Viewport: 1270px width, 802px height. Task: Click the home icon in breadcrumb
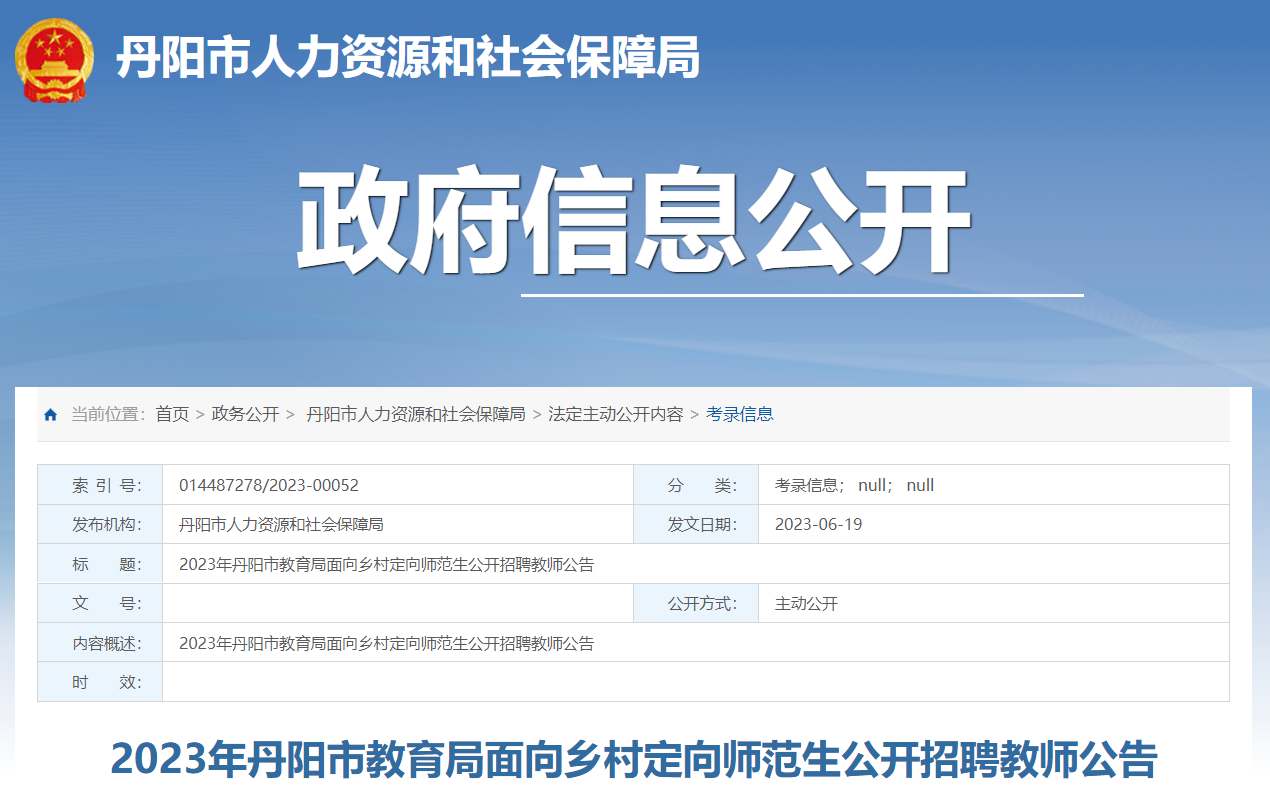click(51, 415)
